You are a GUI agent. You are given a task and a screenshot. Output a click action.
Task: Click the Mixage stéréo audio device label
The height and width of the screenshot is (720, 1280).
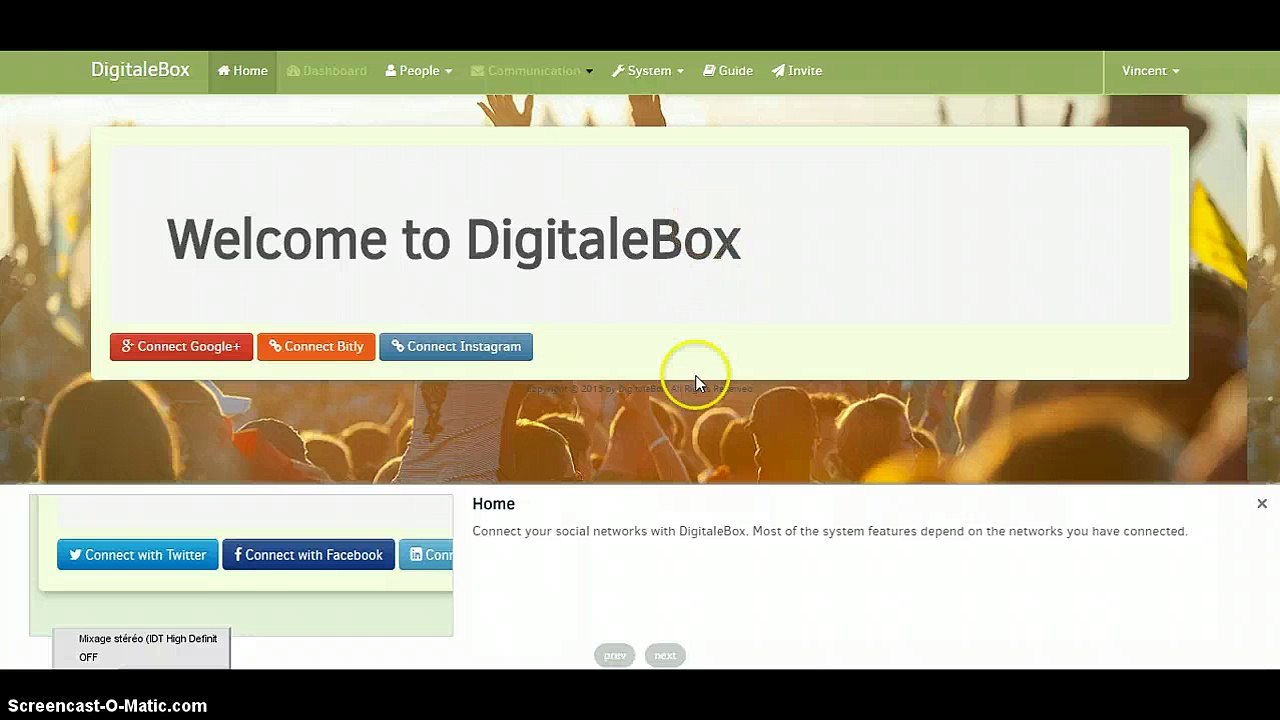coord(148,638)
